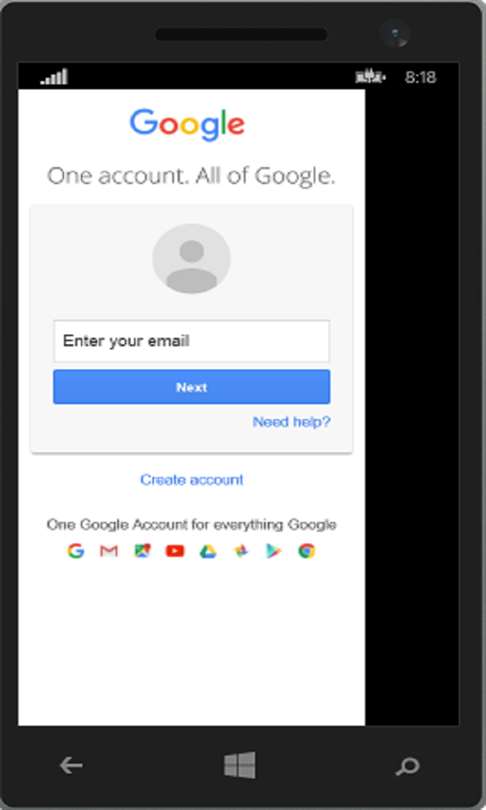Click the Chrome browser icon
The height and width of the screenshot is (810, 486).
tap(306, 551)
